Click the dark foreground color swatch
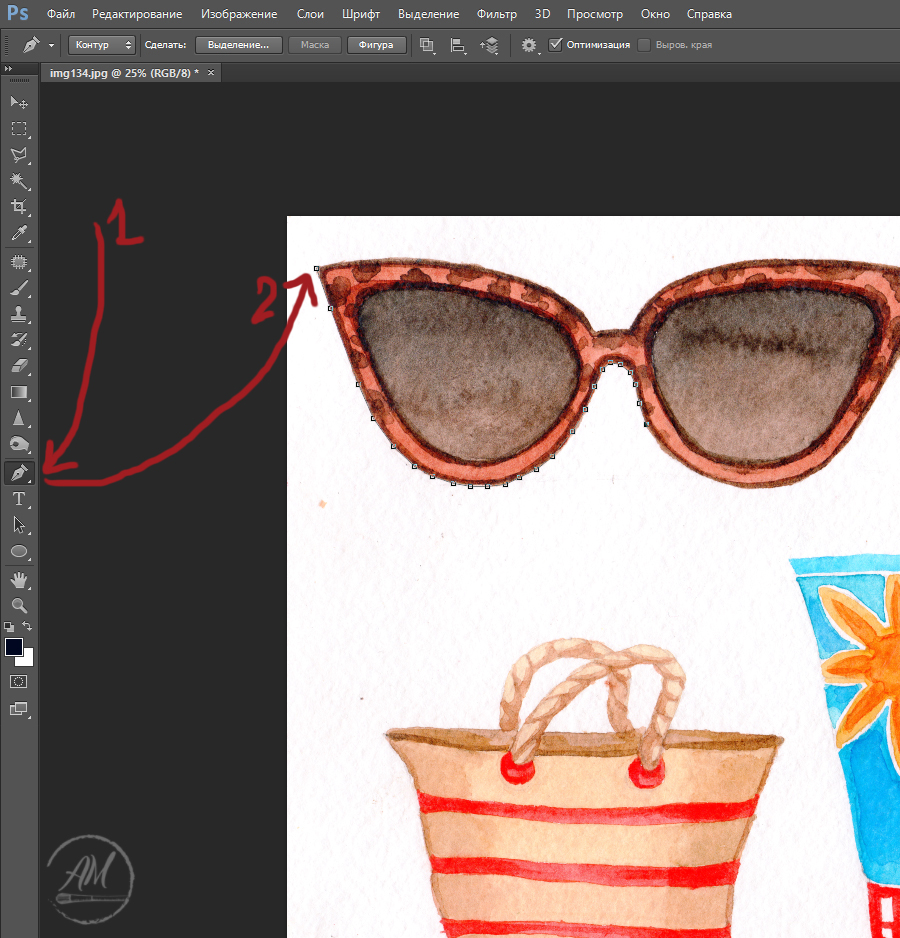The height and width of the screenshot is (938, 900). point(14,647)
